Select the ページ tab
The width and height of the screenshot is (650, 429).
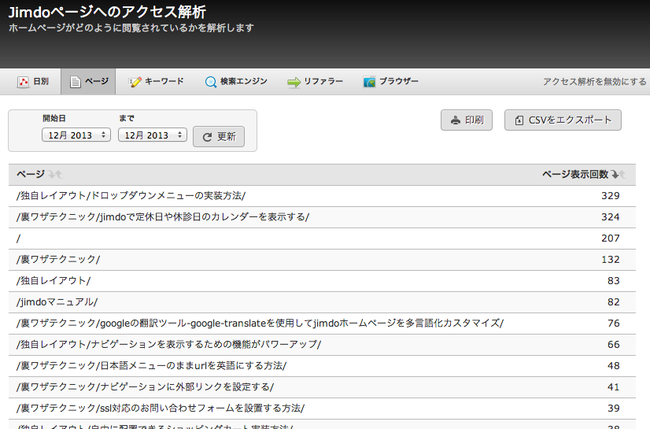point(88,82)
